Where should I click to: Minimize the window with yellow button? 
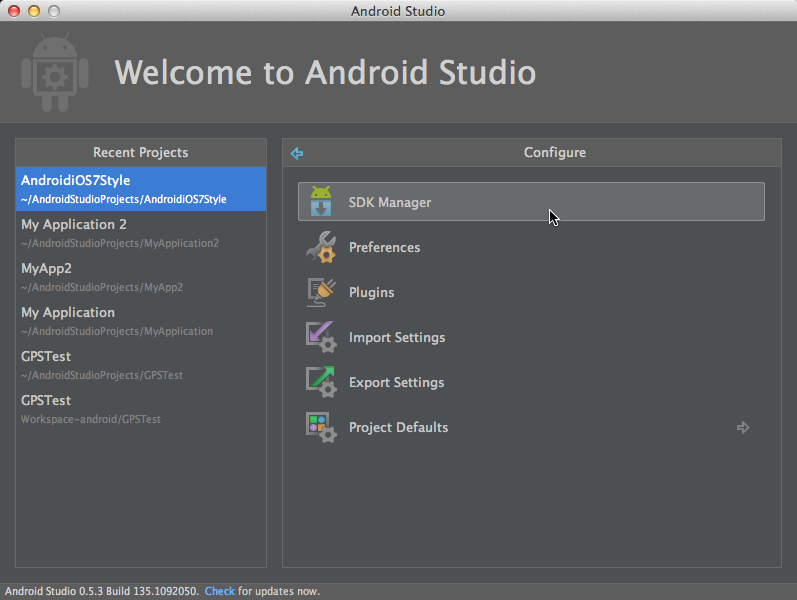pyautogui.click(x=34, y=11)
